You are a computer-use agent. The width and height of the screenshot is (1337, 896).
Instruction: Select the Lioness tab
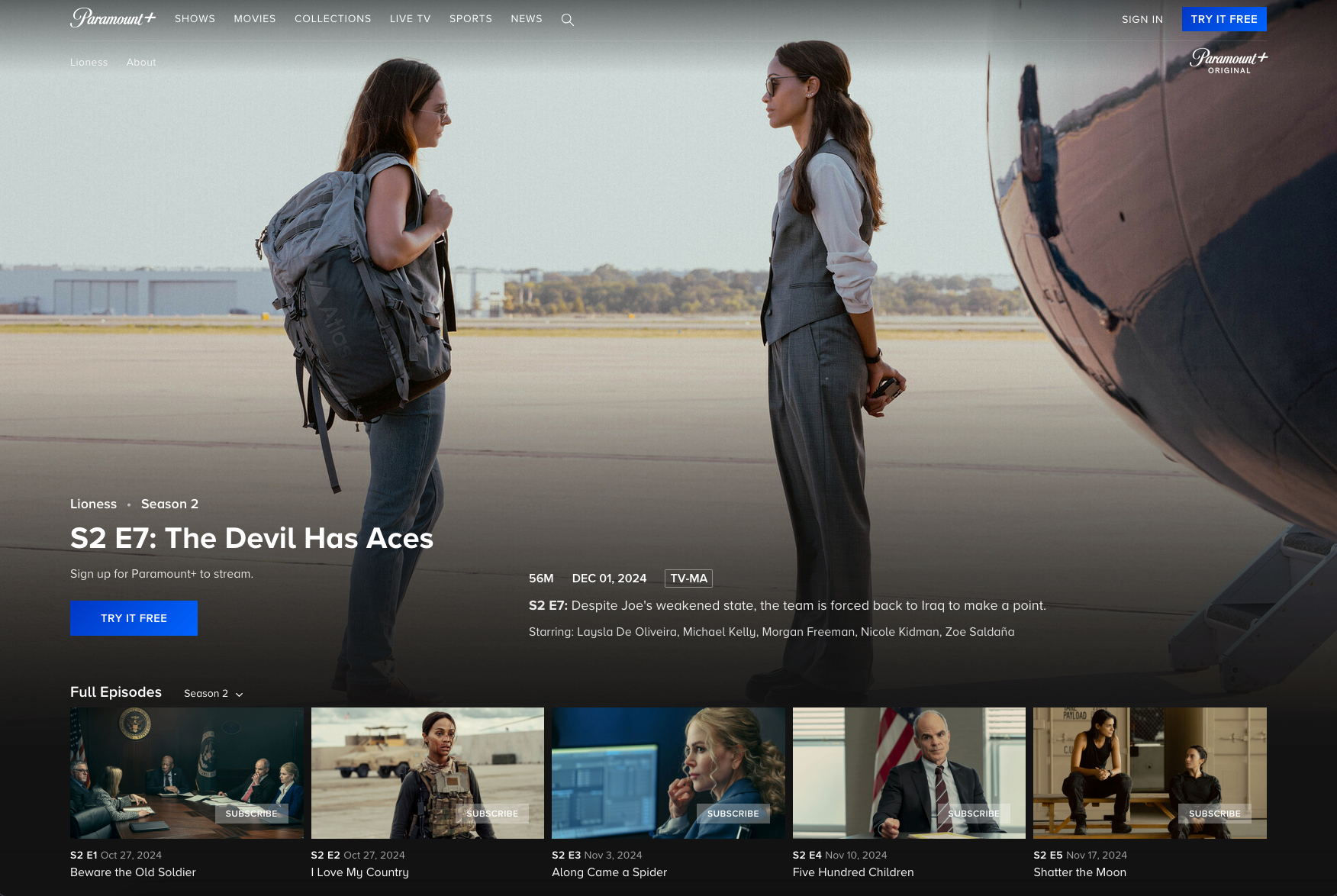[x=89, y=63]
